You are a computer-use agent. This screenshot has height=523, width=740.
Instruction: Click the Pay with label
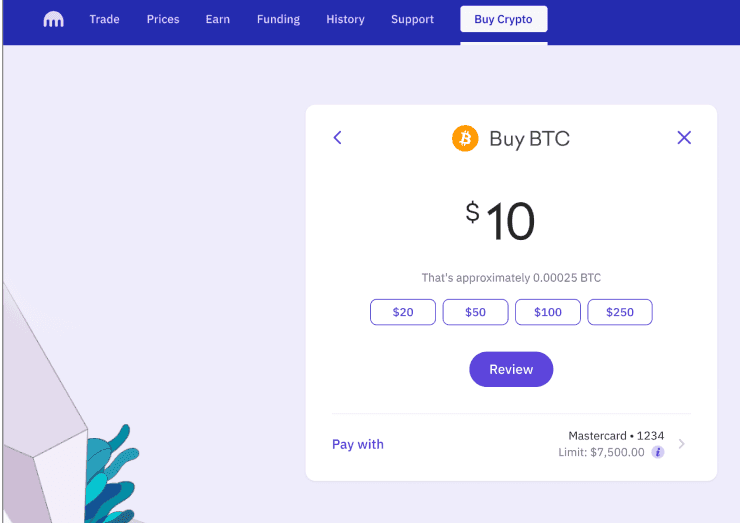coord(358,444)
